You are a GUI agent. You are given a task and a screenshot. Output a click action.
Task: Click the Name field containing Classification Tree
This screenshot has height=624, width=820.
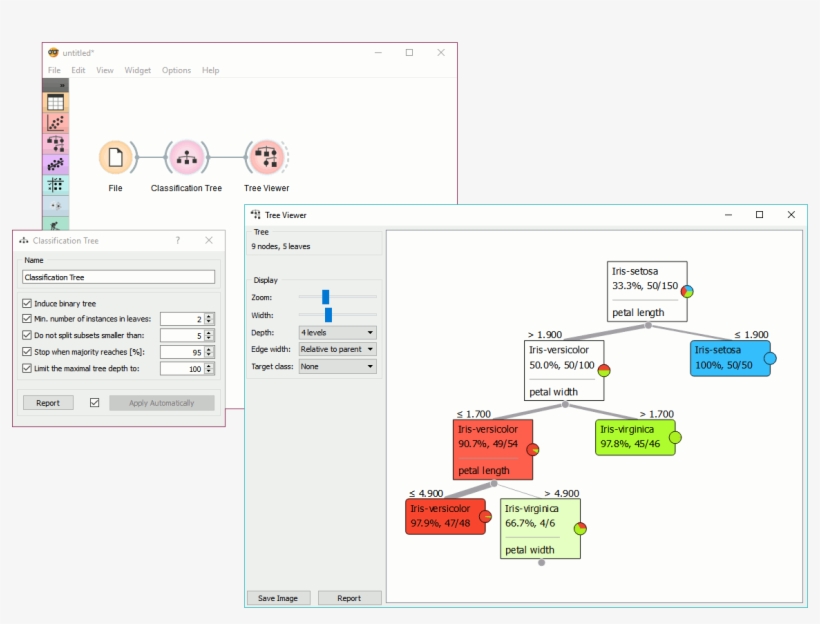118,277
